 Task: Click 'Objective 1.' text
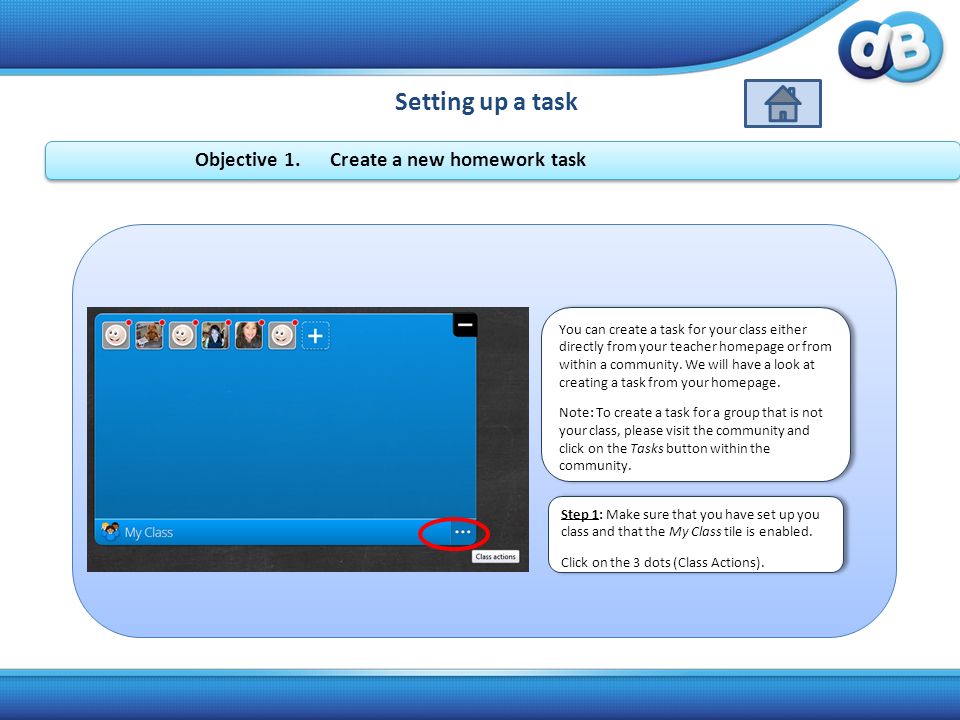click(x=247, y=160)
